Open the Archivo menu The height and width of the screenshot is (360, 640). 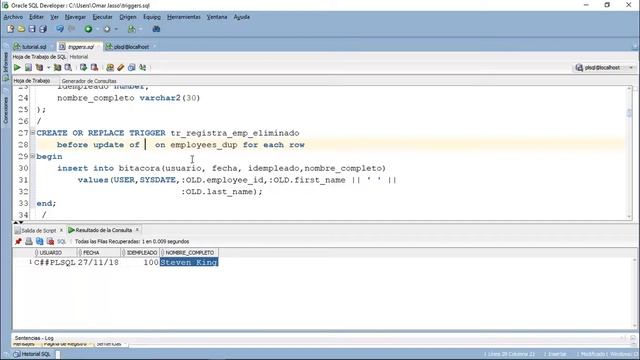[13, 17]
